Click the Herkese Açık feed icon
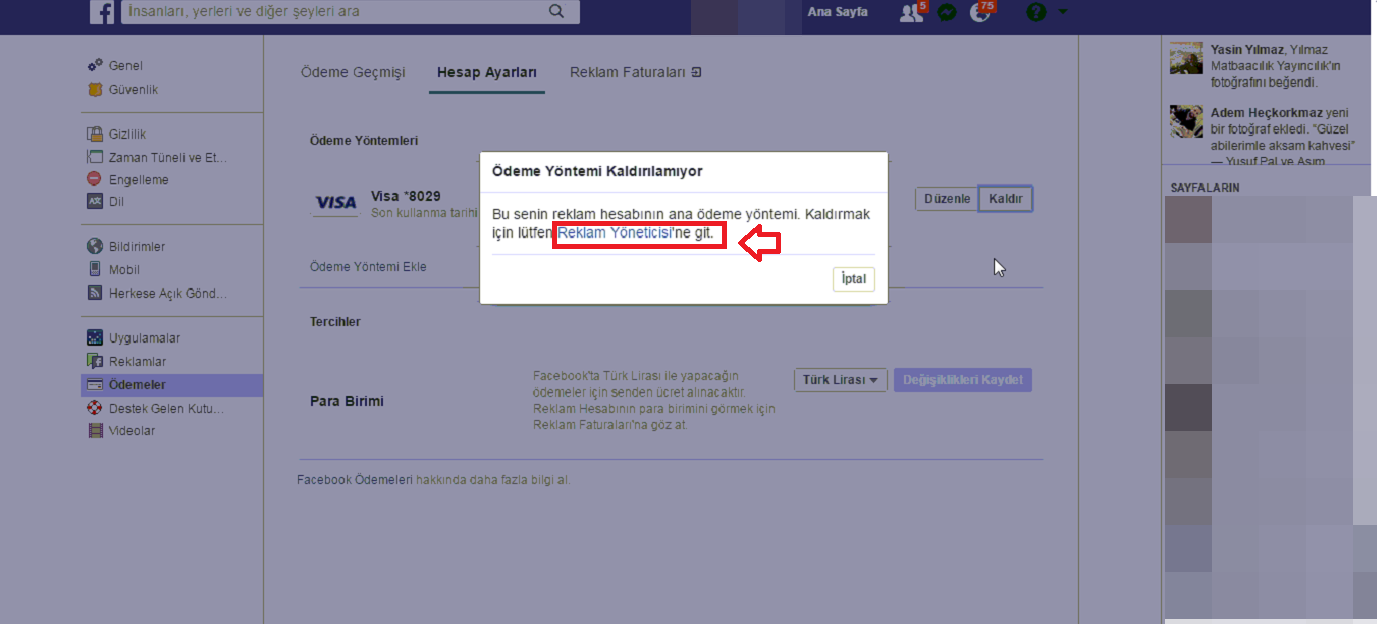1377x624 pixels. (95, 293)
